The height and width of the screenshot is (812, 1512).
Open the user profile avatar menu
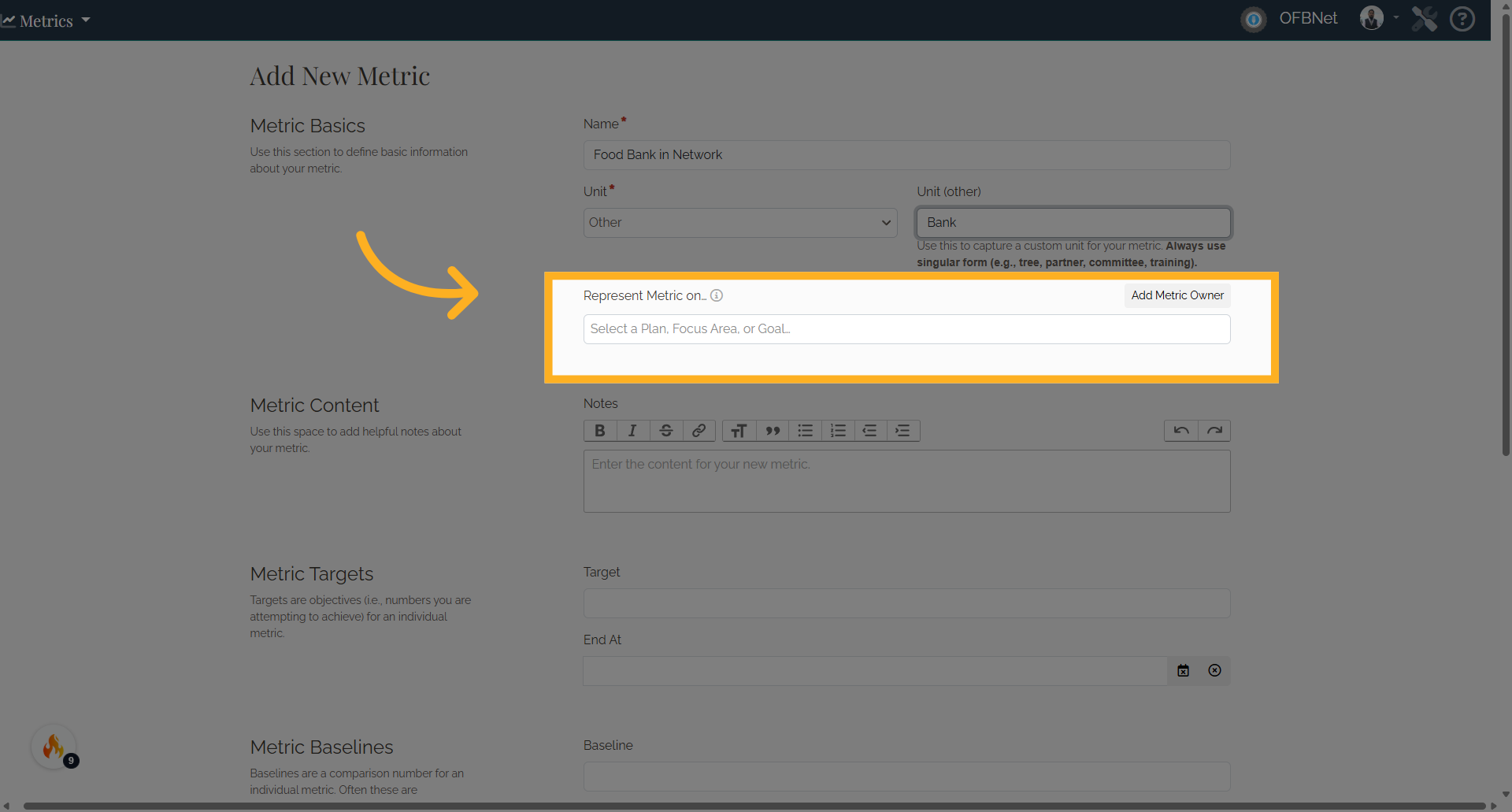pyautogui.click(x=1372, y=18)
